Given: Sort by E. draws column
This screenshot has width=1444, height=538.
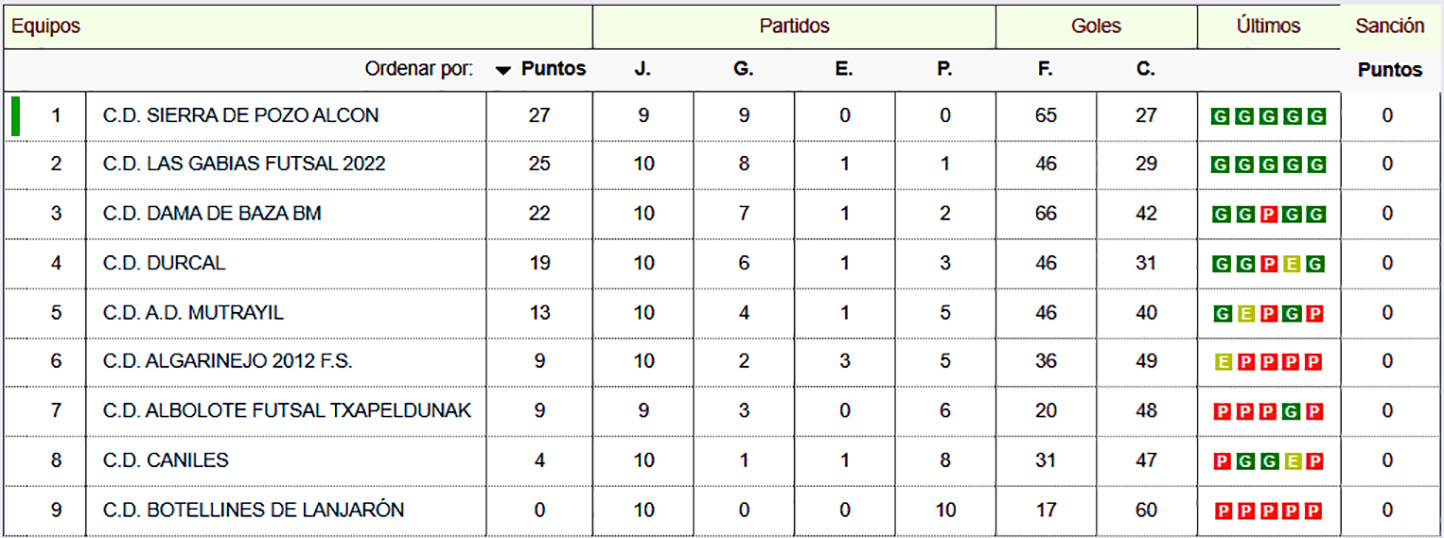Looking at the screenshot, I should (844, 70).
